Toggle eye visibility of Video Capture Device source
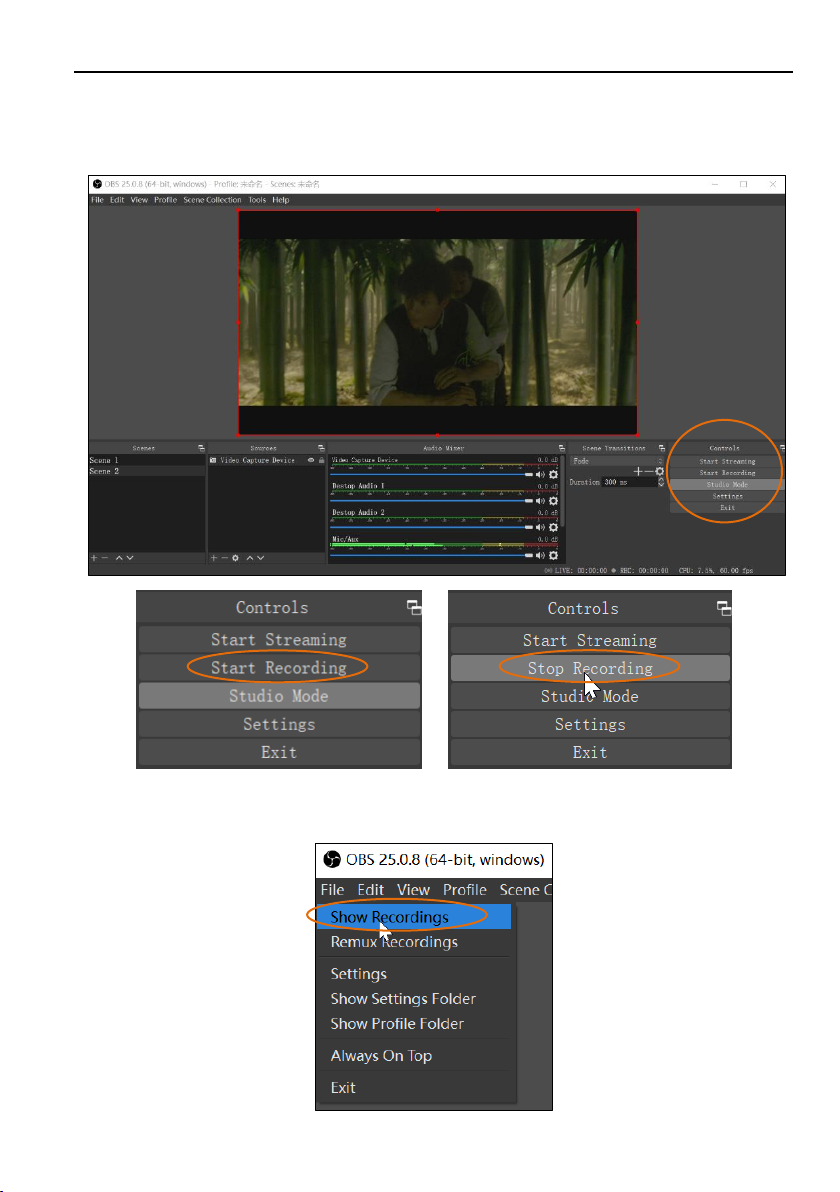This screenshot has width=840, height=1192. tap(311, 460)
